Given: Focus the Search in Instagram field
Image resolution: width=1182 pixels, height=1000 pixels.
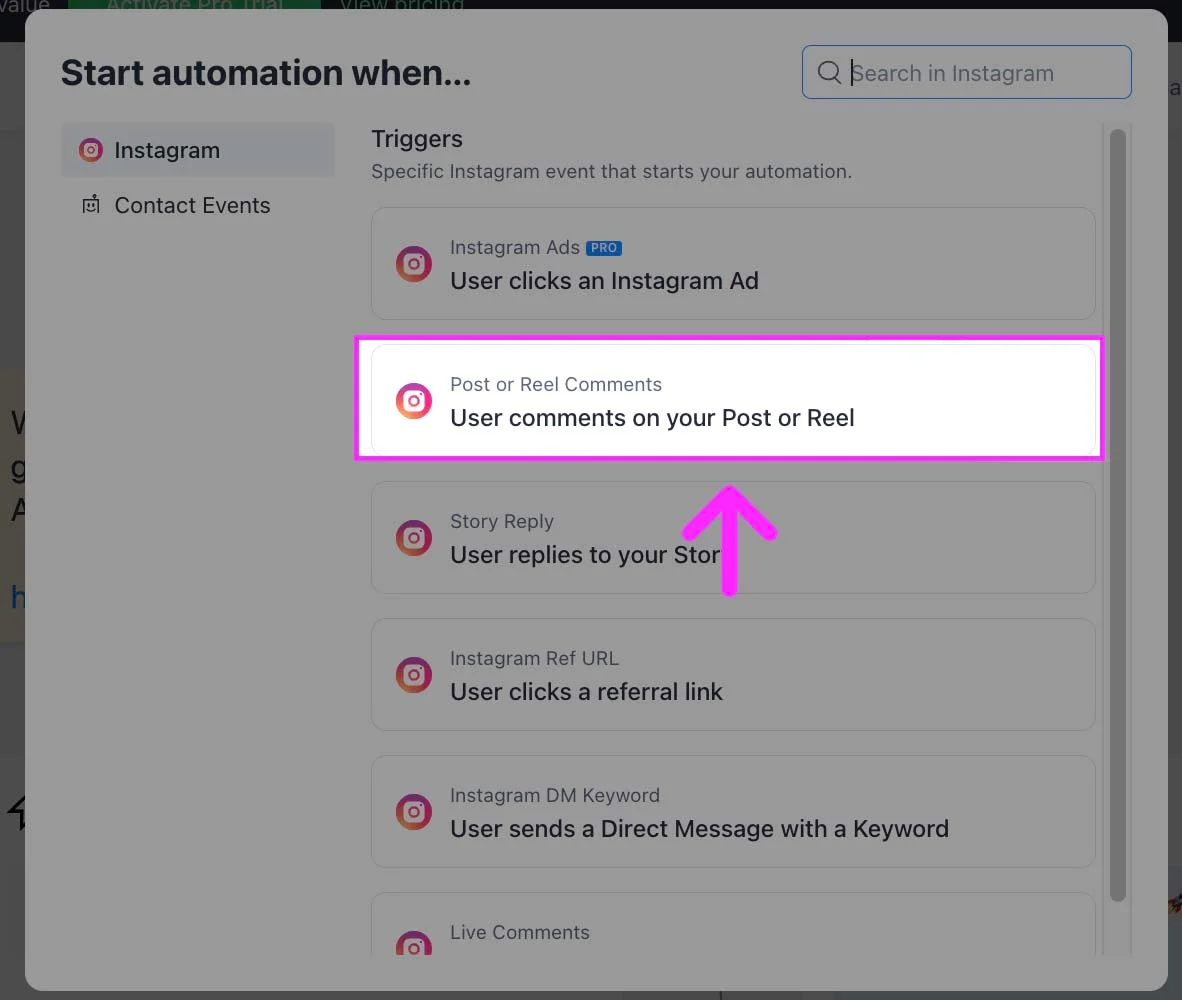Looking at the screenshot, I should coord(966,72).
